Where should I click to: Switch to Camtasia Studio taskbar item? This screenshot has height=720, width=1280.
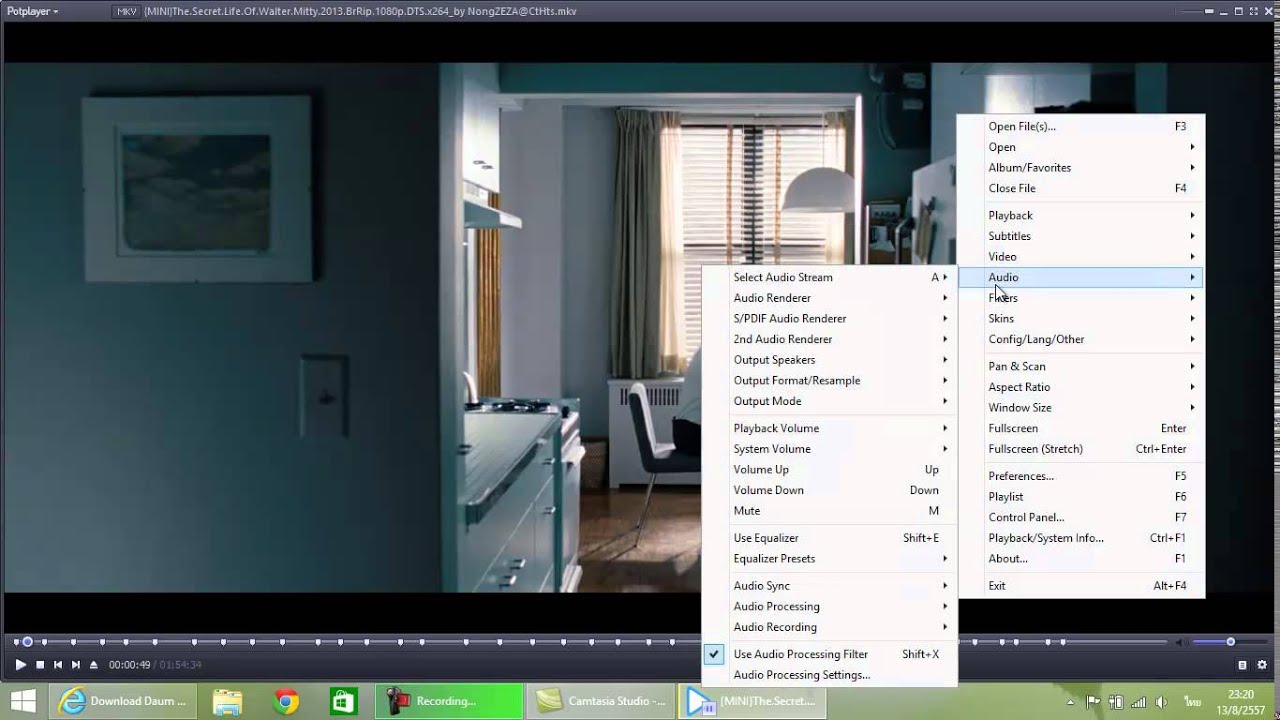602,701
